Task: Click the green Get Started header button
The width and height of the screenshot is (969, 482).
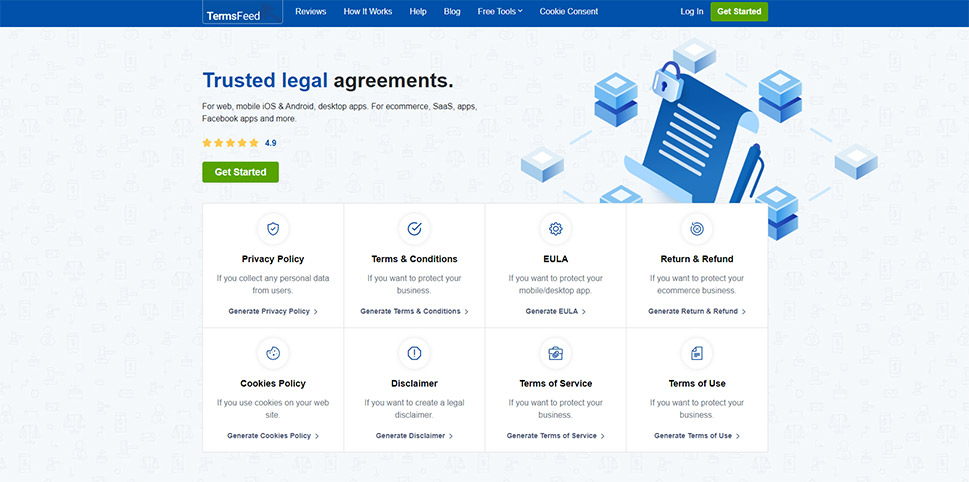Action: click(739, 11)
